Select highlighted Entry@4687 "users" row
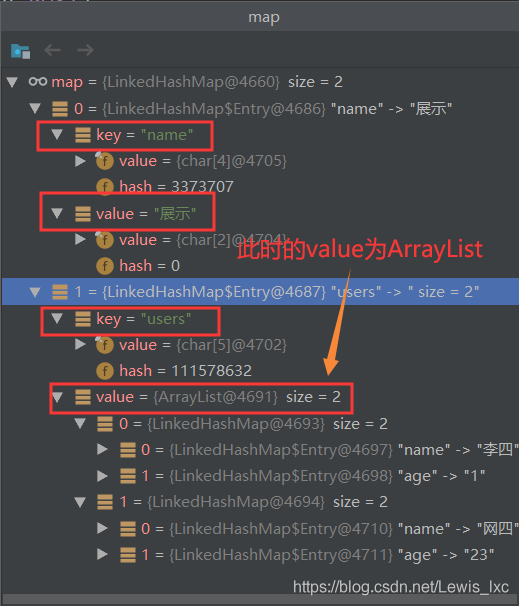This screenshot has height=606, width=519. [x=259, y=291]
